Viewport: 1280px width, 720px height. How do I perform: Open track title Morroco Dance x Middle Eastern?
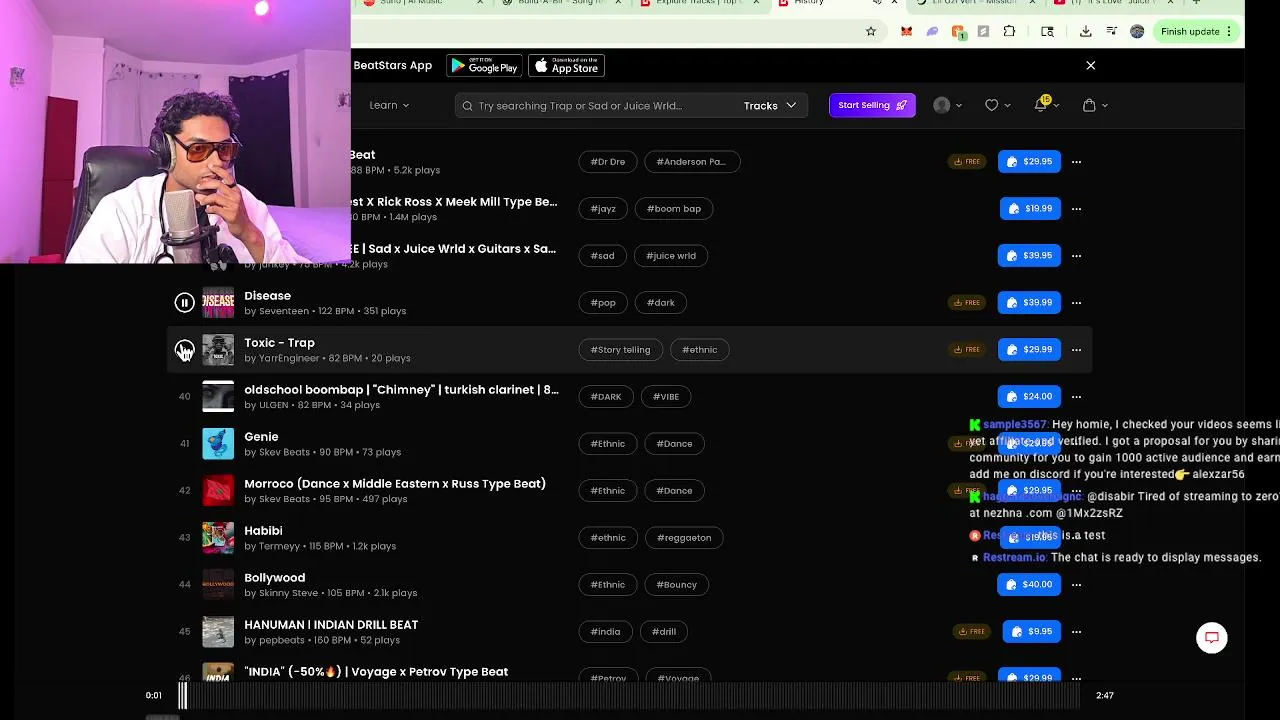(x=395, y=483)
